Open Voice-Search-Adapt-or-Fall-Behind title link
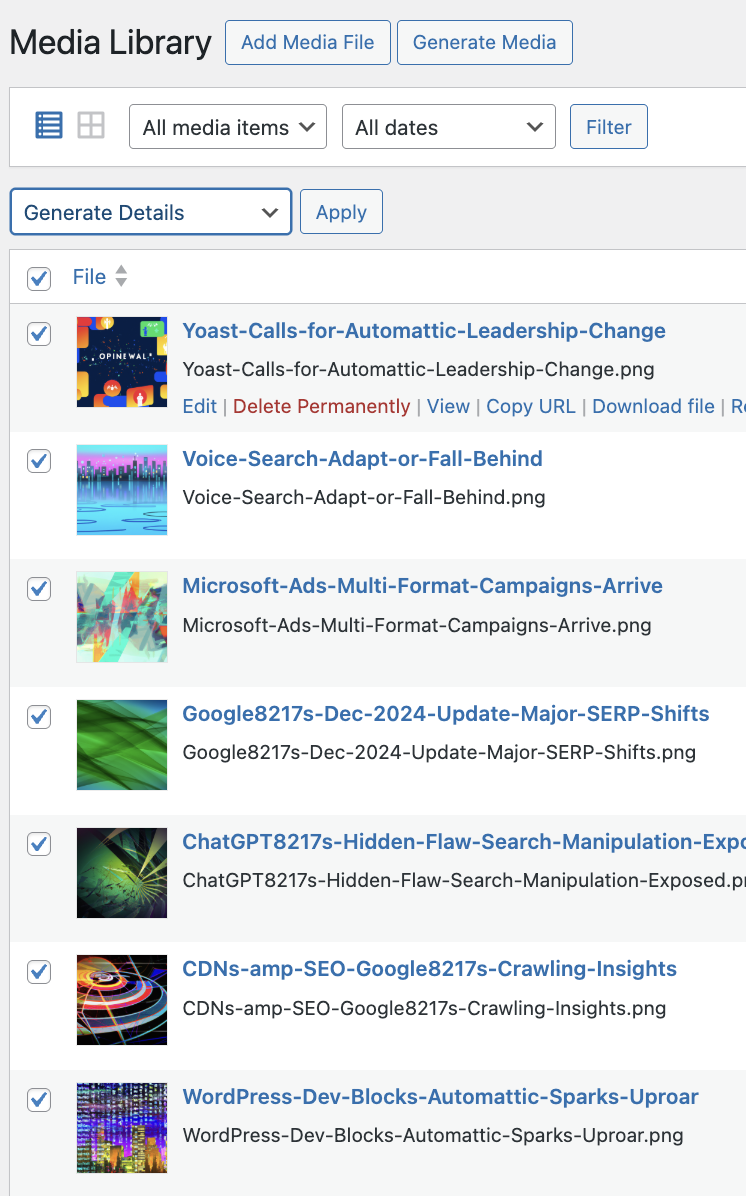 (362, 458)
